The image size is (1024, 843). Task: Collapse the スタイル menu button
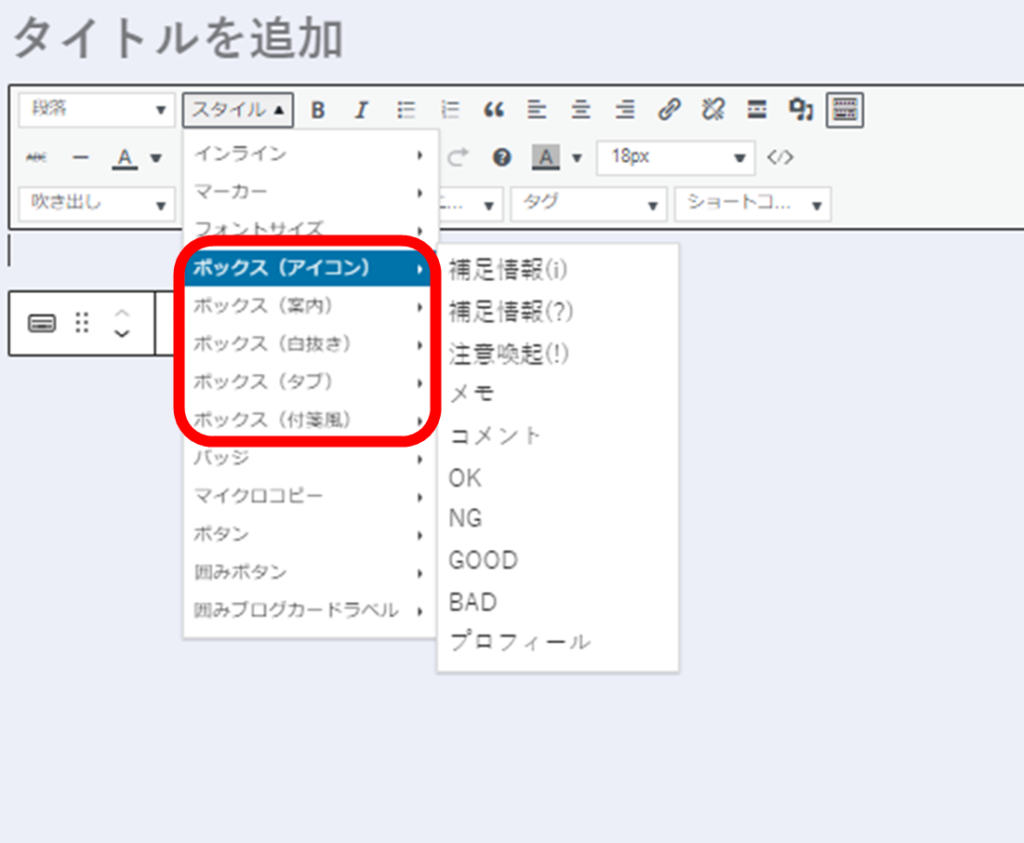pyautogui.click(x=238, y=110)
